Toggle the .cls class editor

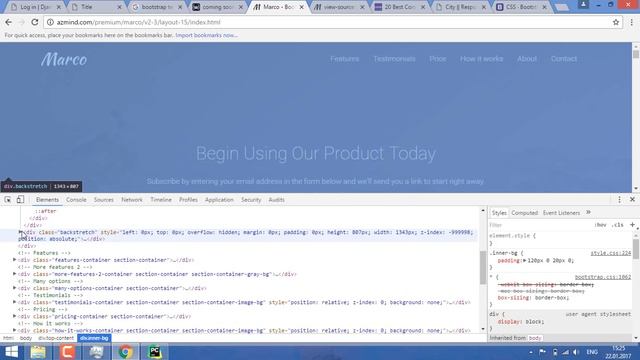(618, 225)
